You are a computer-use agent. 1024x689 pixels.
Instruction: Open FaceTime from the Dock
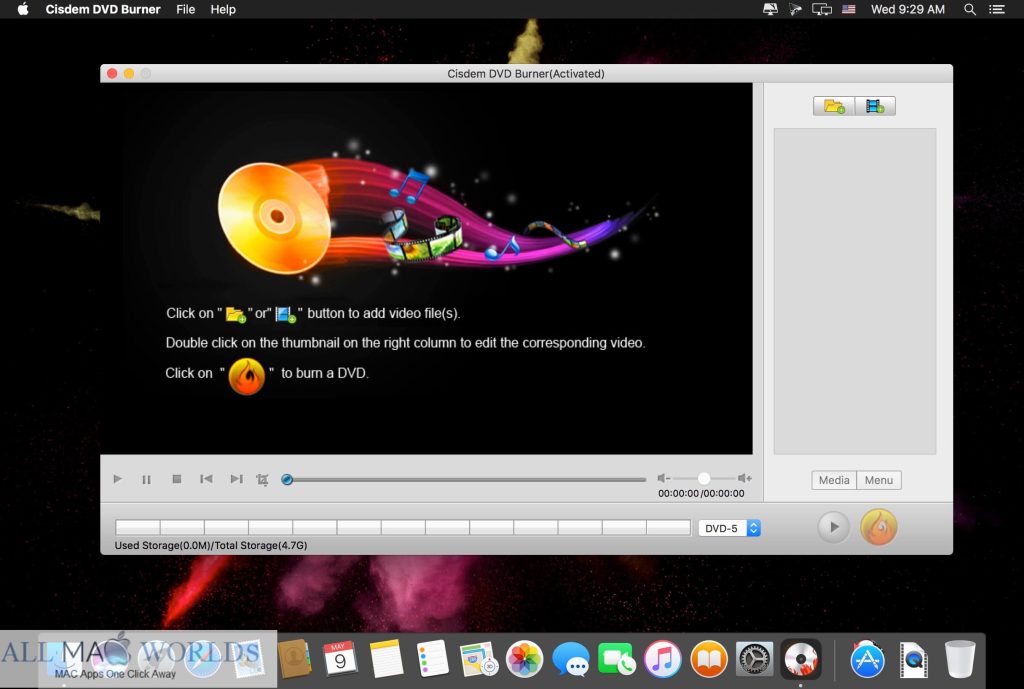616,659
